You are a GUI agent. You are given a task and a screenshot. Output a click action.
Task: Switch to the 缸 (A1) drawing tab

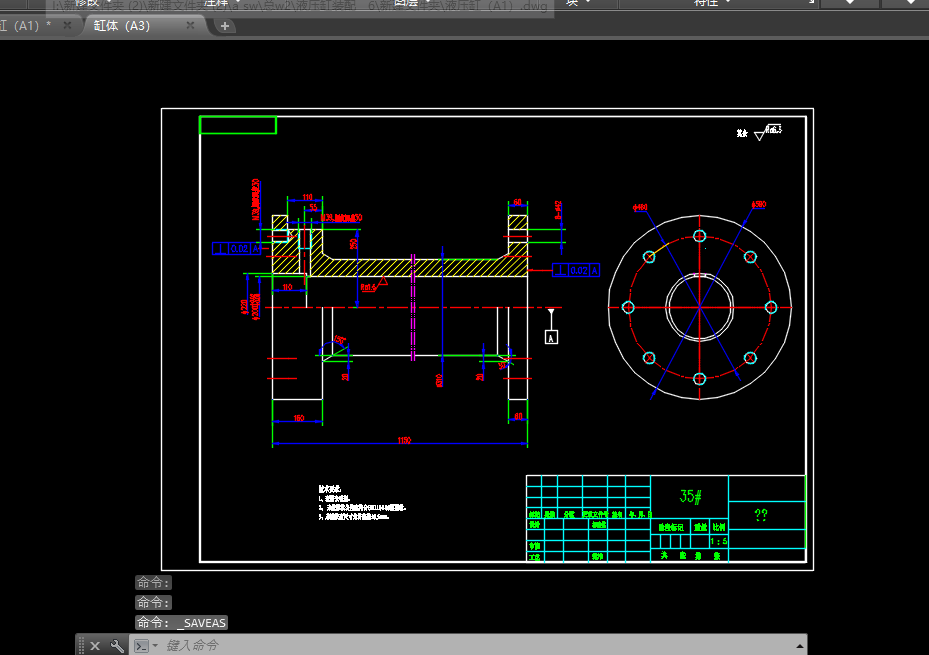(x=25, y=25)
